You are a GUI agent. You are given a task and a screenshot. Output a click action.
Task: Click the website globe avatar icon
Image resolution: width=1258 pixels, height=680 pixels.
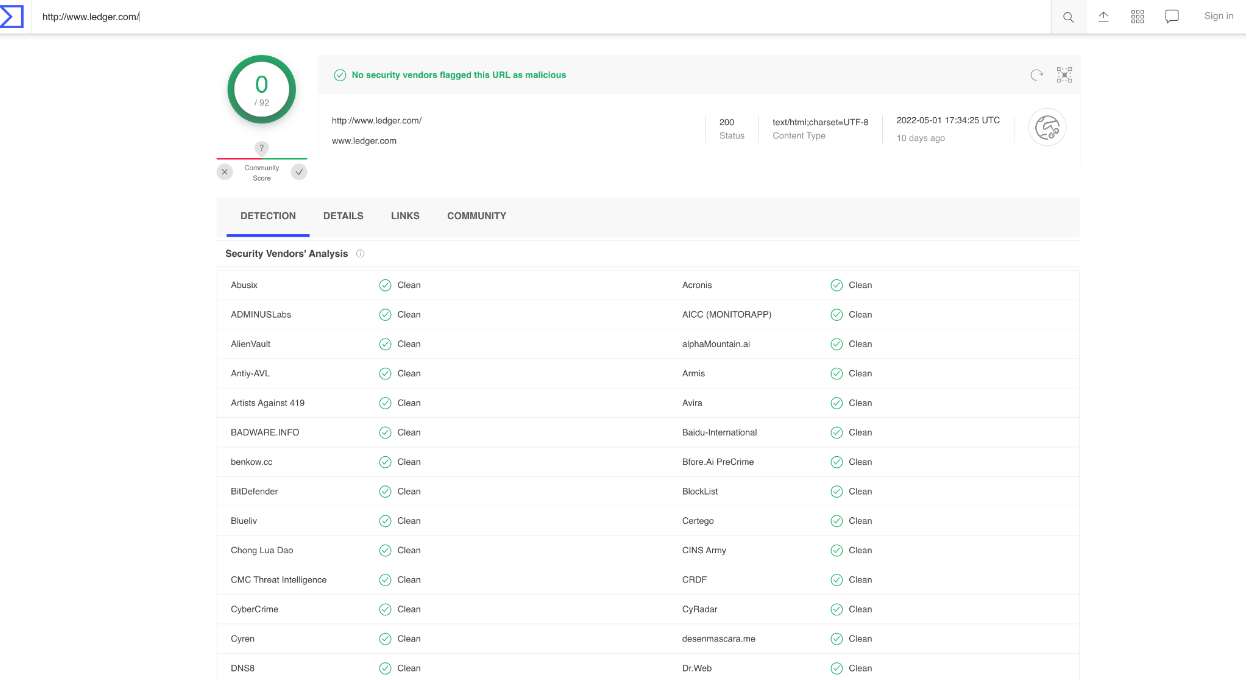pyautogui.click(x=1047, y=127)
